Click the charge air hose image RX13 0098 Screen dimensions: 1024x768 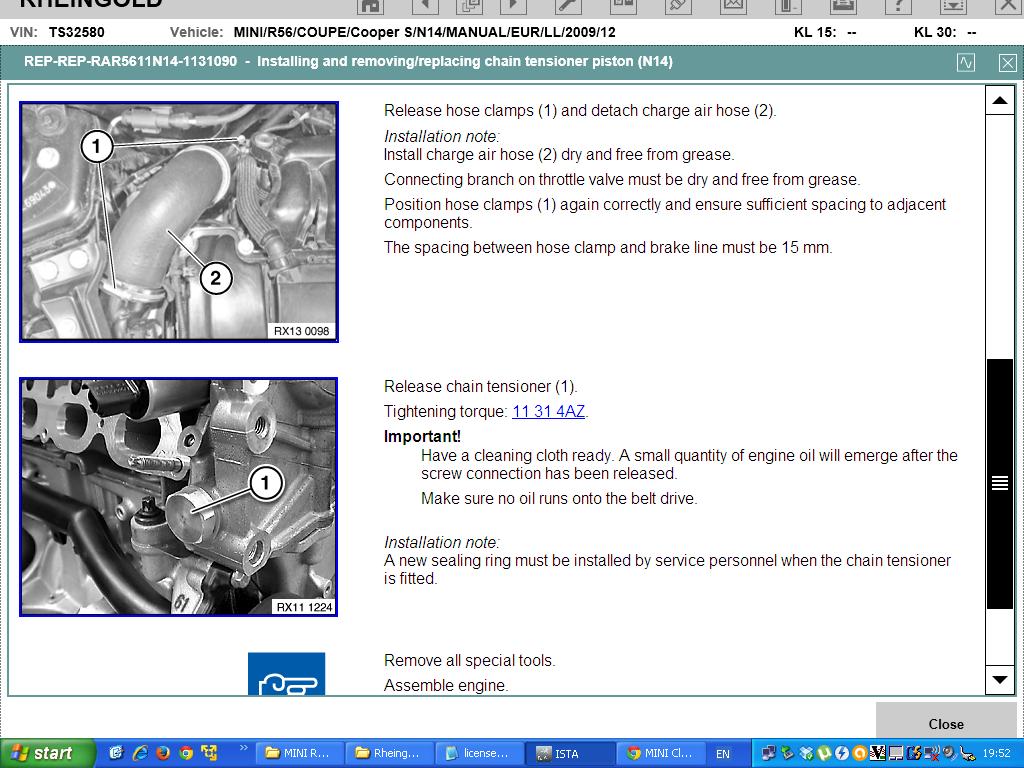pos(179,222)
